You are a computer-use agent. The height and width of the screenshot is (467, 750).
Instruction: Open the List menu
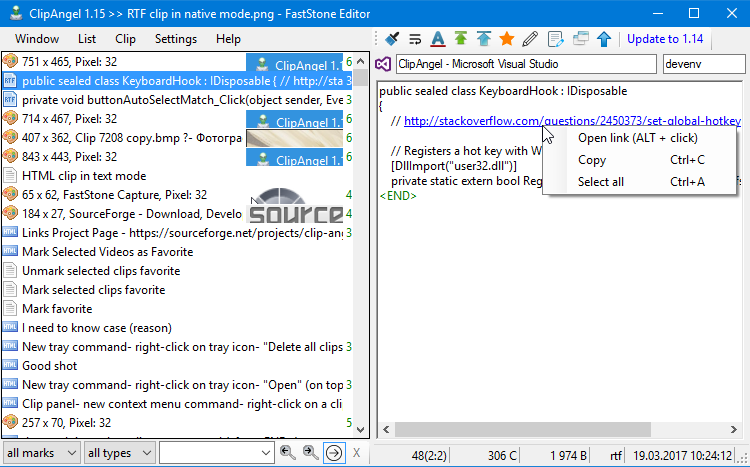click(x=87, y=39)
